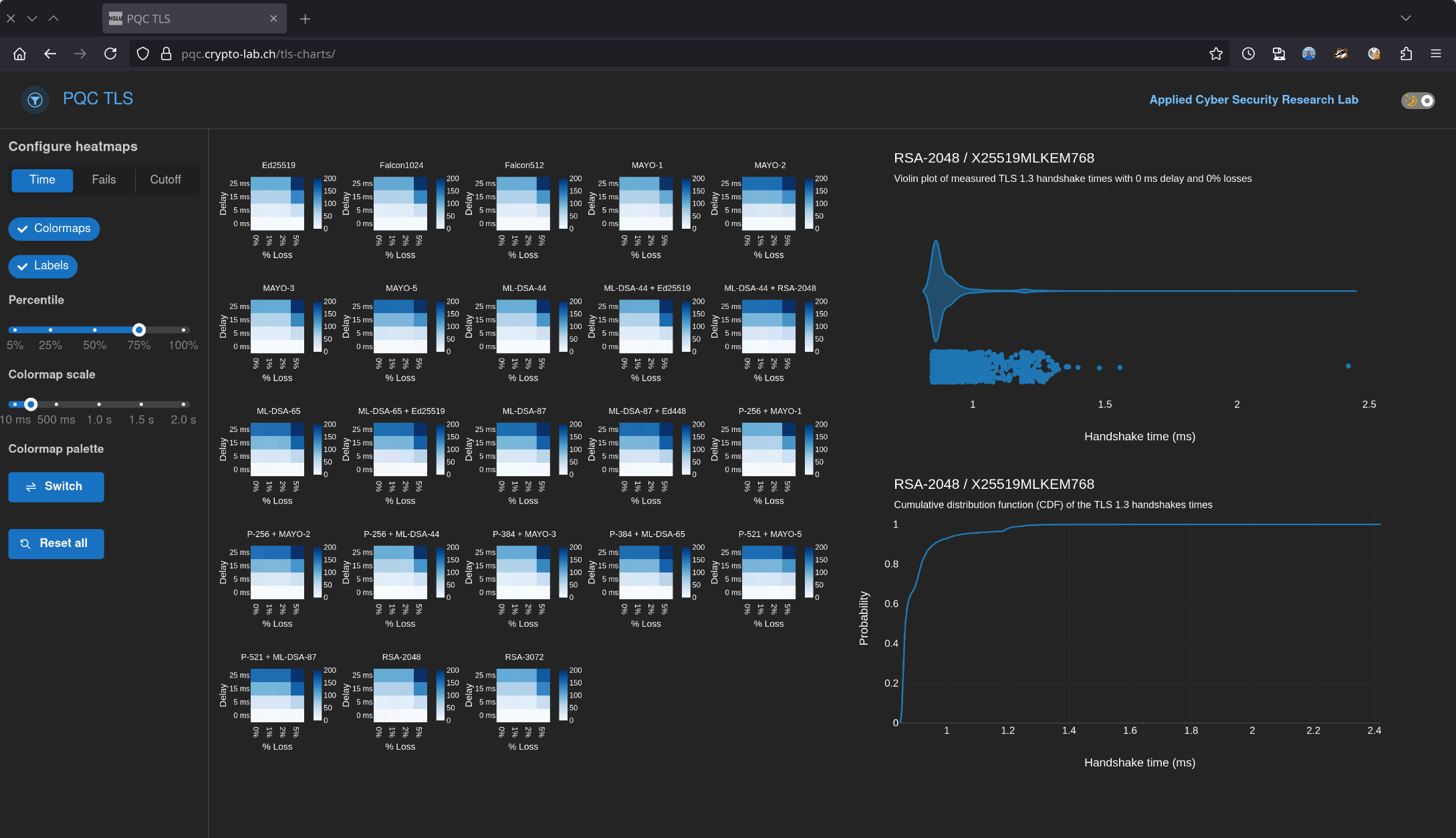1456x838 pixels.
Task: Open the browser history clock icon
Action: point(1248,54)
